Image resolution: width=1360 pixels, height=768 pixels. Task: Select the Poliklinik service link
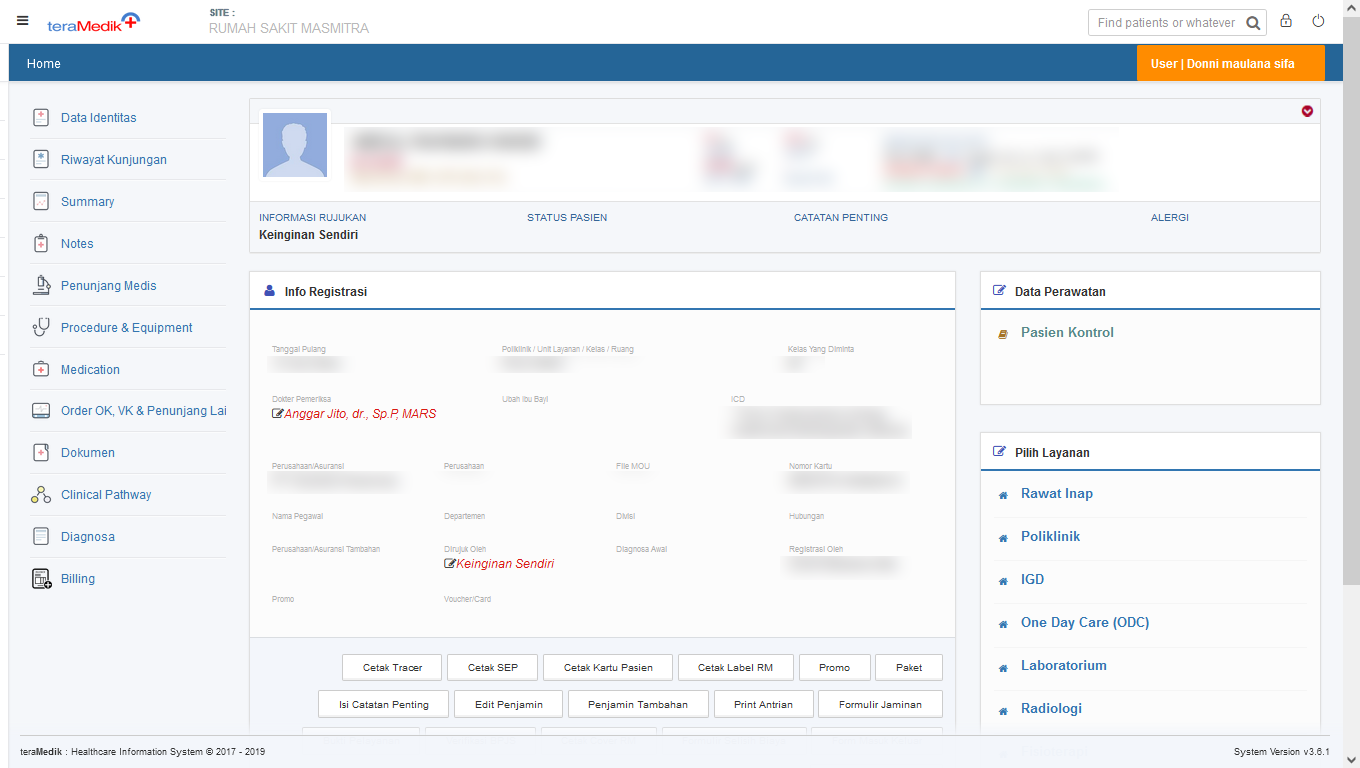click(x=1050, y=537)
